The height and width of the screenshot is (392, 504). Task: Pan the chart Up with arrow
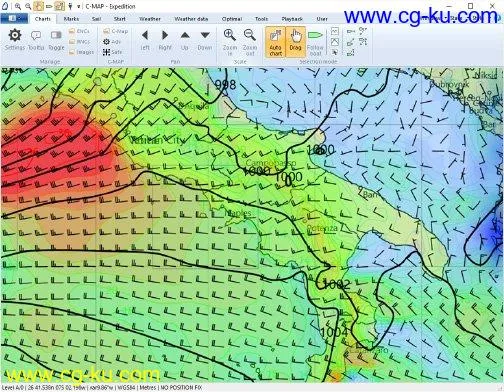(185, 39)
